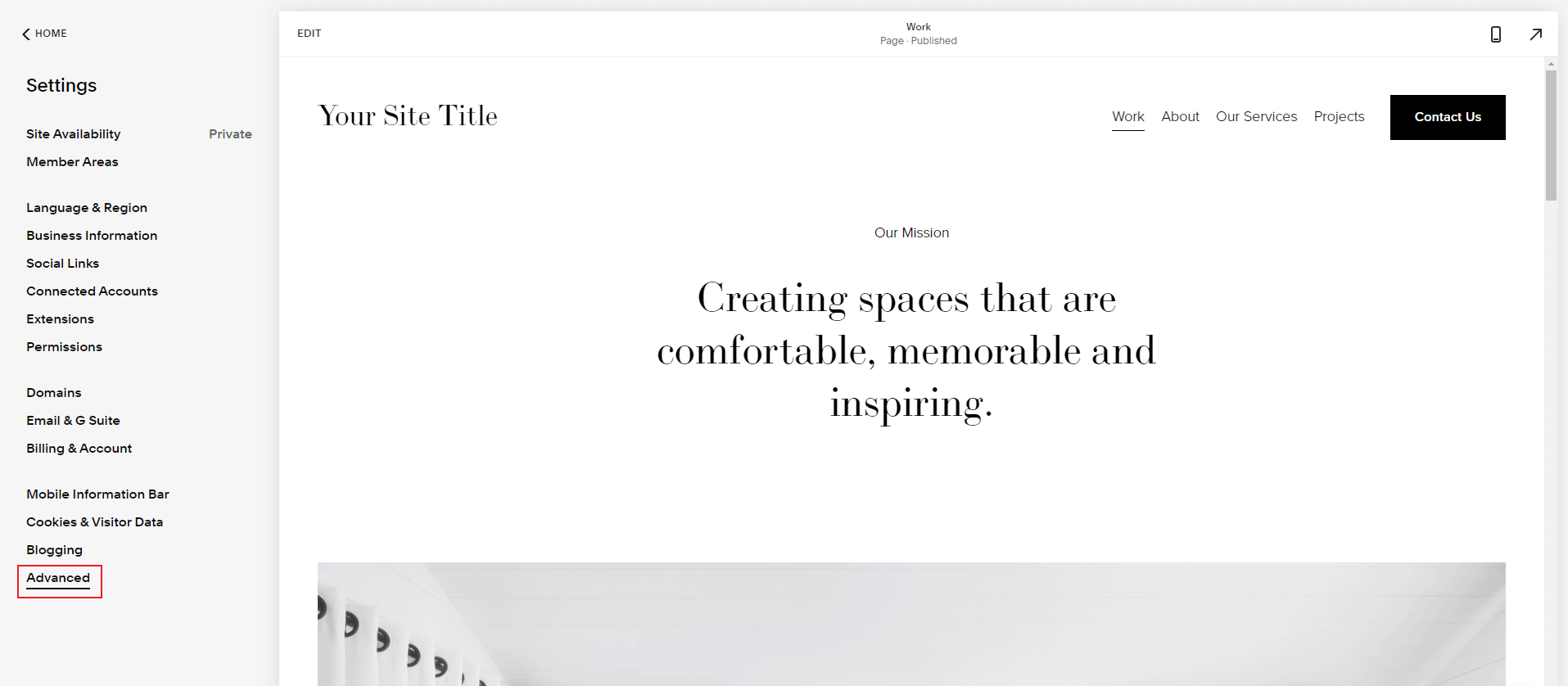Open Domains settings
The width and height of the screenshot is (1568, 686).
[x=54, y=393]
